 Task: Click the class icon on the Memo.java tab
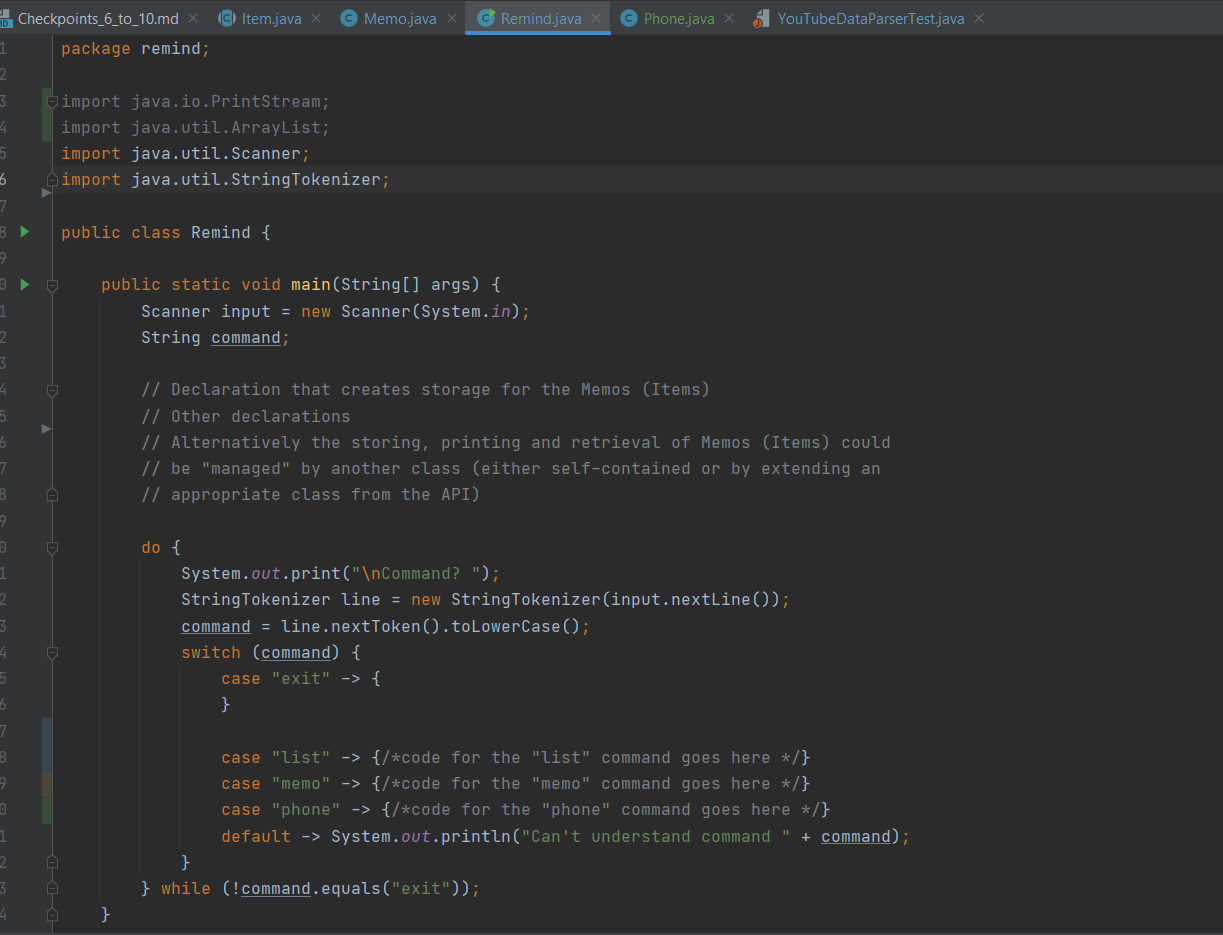[x=350, y=17]
